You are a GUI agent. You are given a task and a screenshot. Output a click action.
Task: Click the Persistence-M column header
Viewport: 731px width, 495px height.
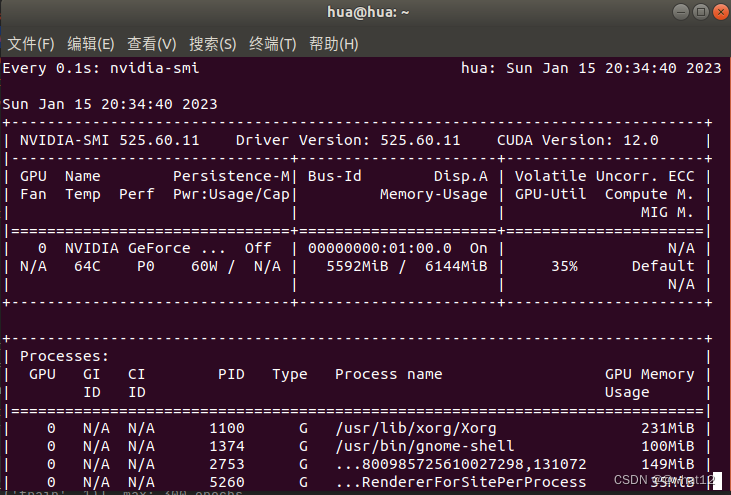click(x=231, y=176)
